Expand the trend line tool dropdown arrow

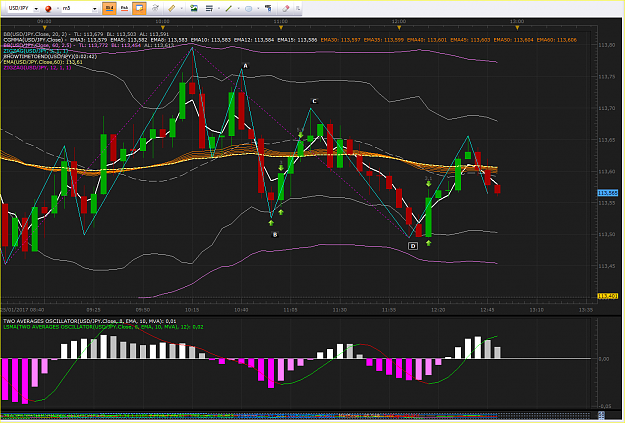tap(238, 8)
